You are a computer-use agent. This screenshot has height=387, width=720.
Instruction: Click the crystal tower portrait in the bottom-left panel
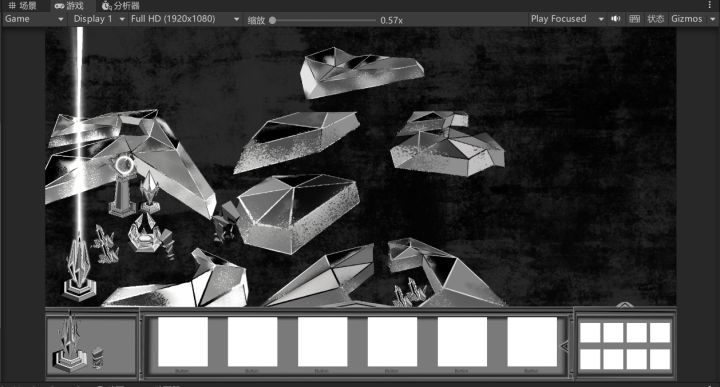point(70,342)
